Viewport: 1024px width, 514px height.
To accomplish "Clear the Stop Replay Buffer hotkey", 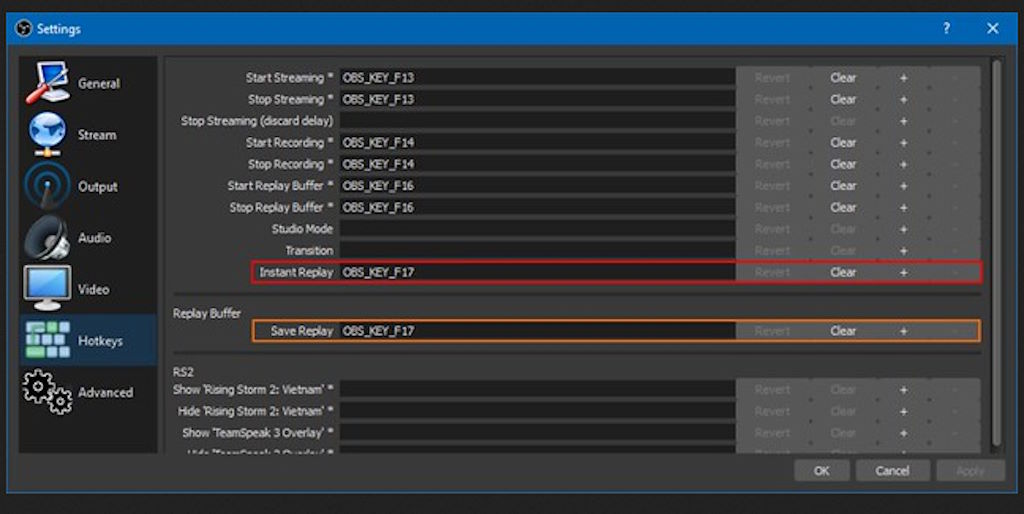I will [x=843, y=208].
